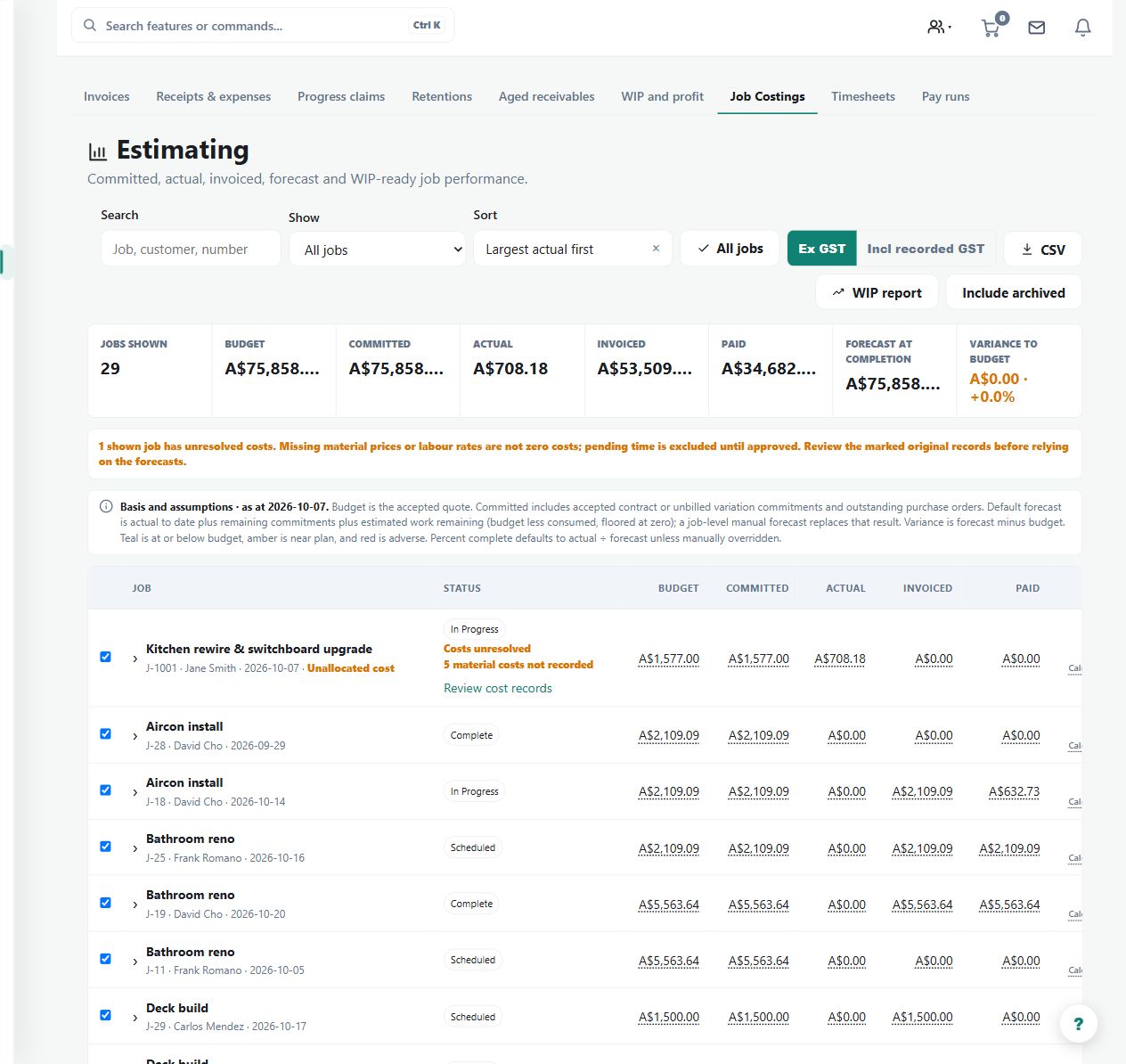Screen dimensions: 1126x1064
Task: Expand the Bathroom reno J-25 row
Action: click(135, 848)
